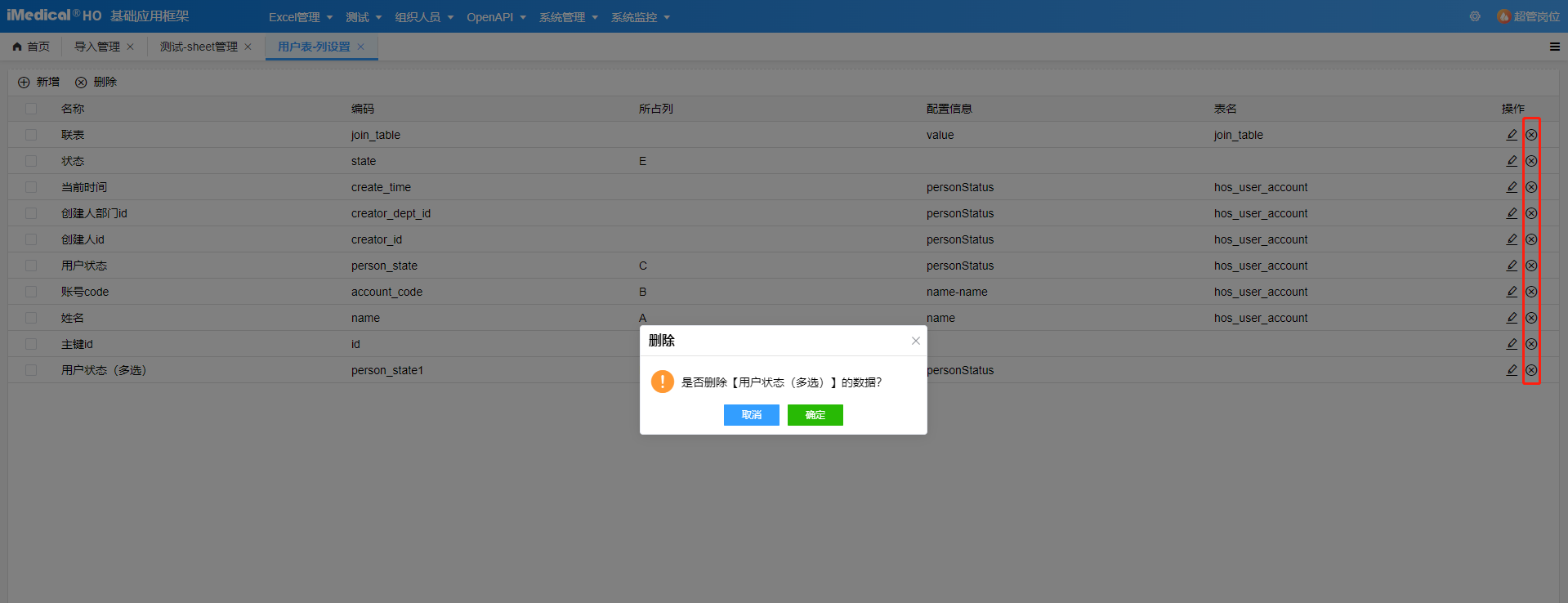Click the edit pencil icon for join_table row
This screenshot has width=1568, height=603.
point(1512,135)
